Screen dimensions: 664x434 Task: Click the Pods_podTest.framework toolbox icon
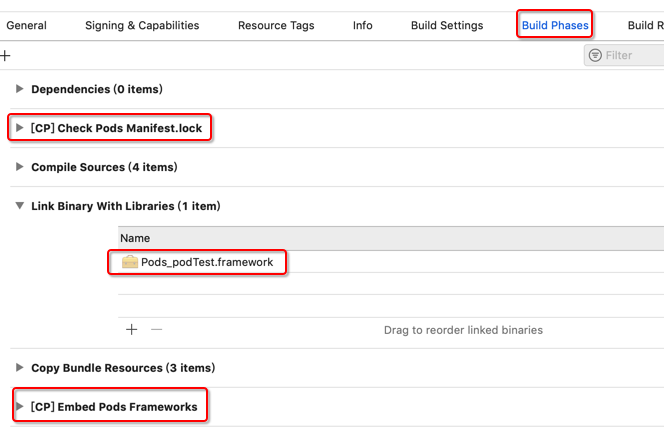click(130, 262)
